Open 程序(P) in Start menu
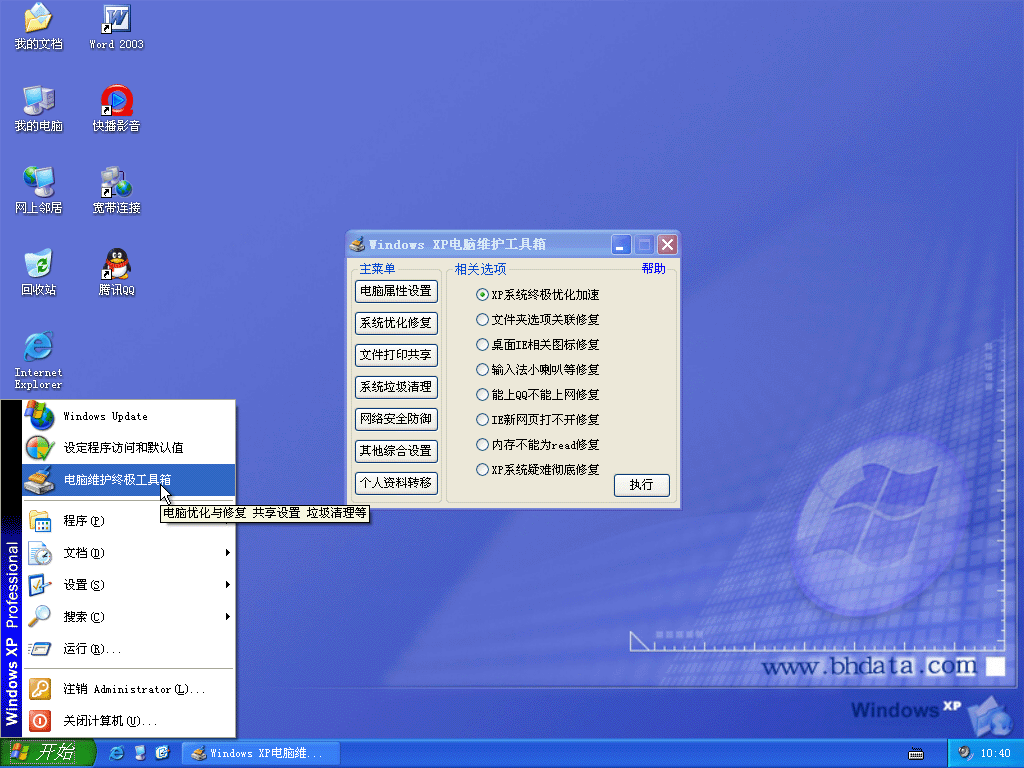Viewport: 1024px width, 768px height. point(129,520)
